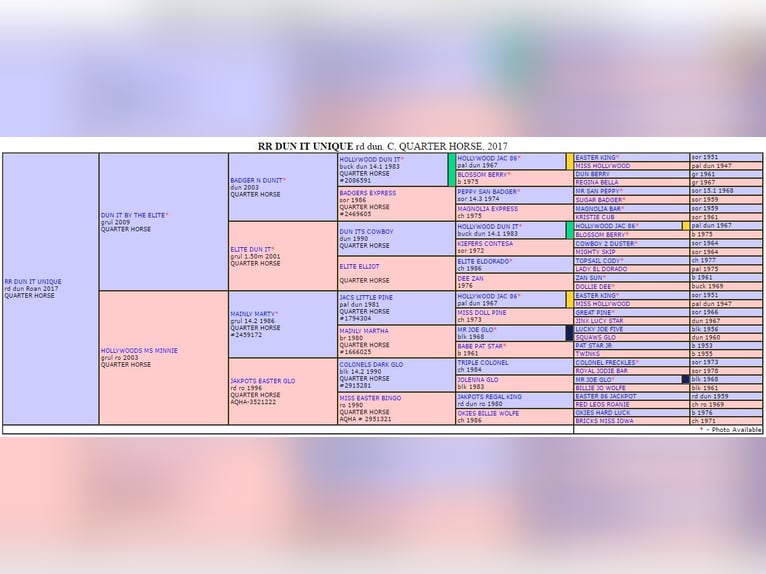
Task: Click the ELITE ELLIOT link
Action: 359,266
